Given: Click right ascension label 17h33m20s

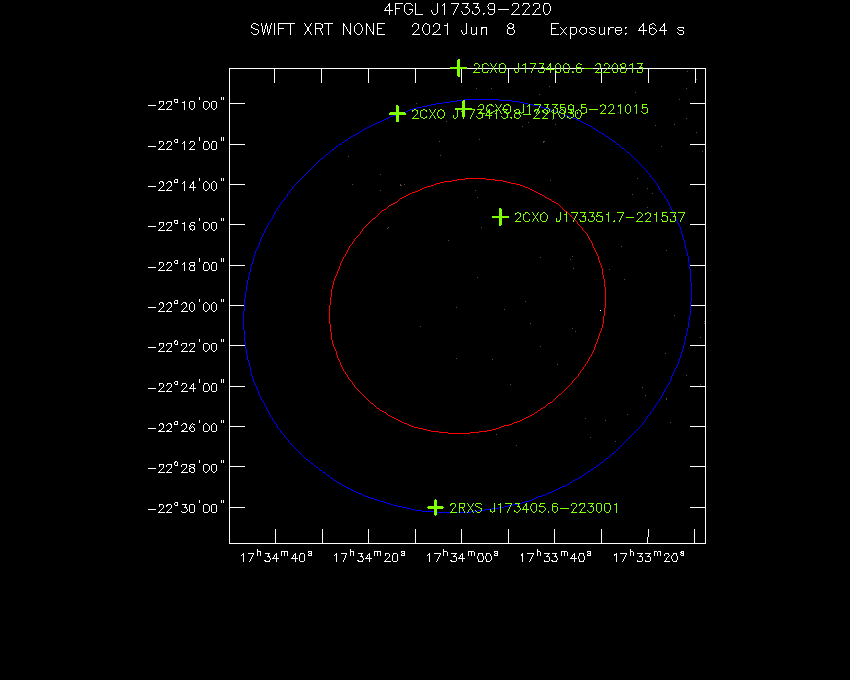Looking at the screenshot, I should [648, 557].
